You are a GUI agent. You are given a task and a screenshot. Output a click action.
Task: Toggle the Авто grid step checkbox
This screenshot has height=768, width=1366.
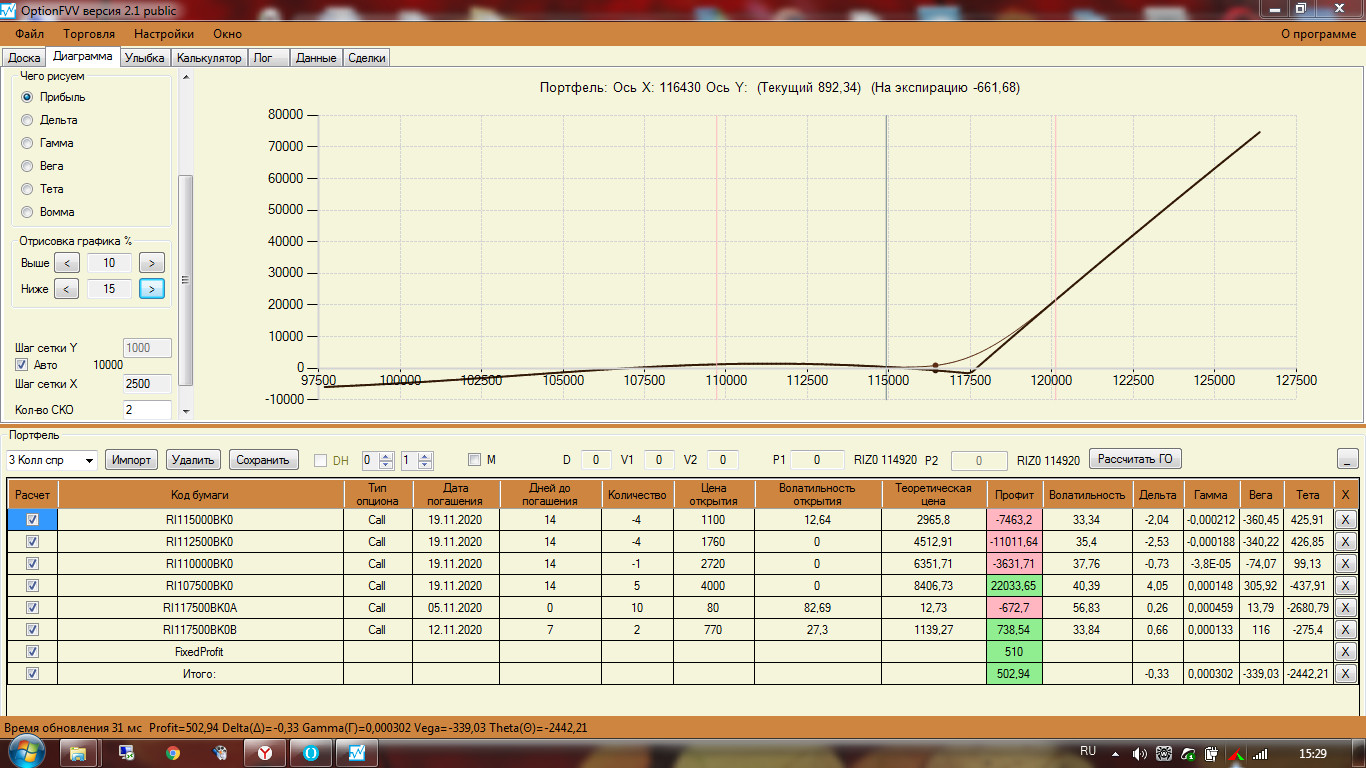(x=22, y=365)
